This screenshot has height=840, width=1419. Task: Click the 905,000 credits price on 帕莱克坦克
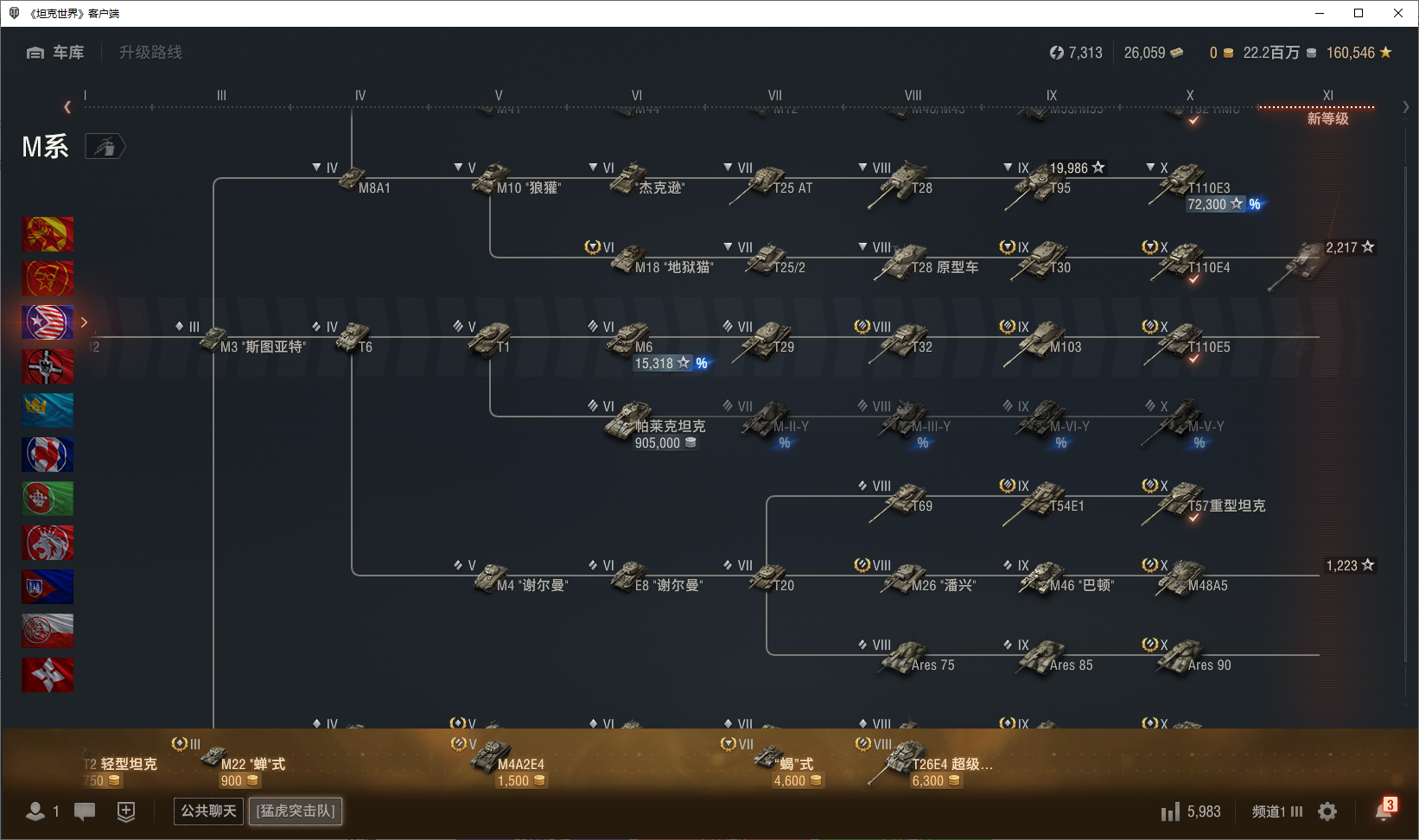(665, 443)
